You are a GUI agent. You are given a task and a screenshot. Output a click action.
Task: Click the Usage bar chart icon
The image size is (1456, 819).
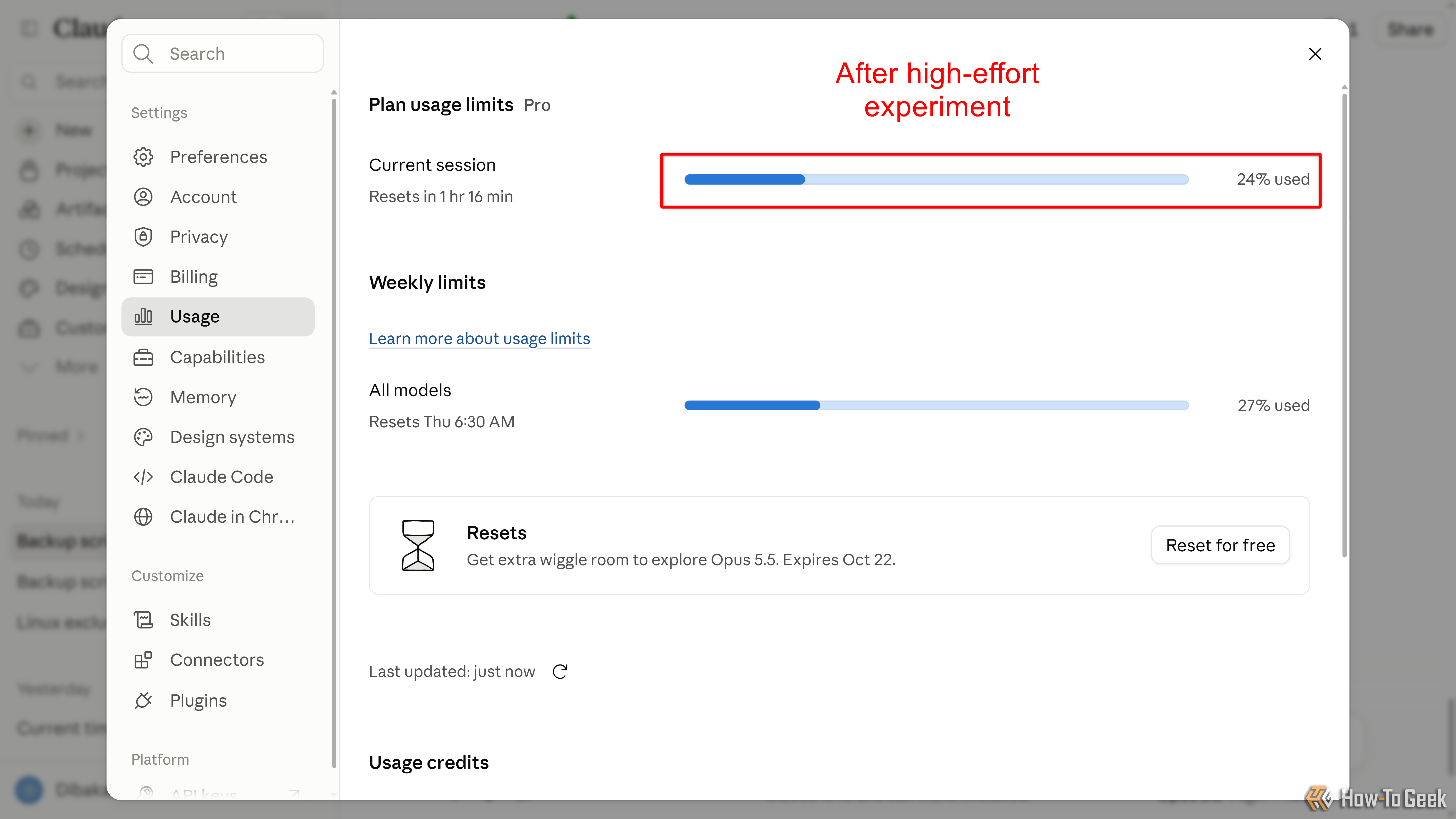(x=143, y=317)
